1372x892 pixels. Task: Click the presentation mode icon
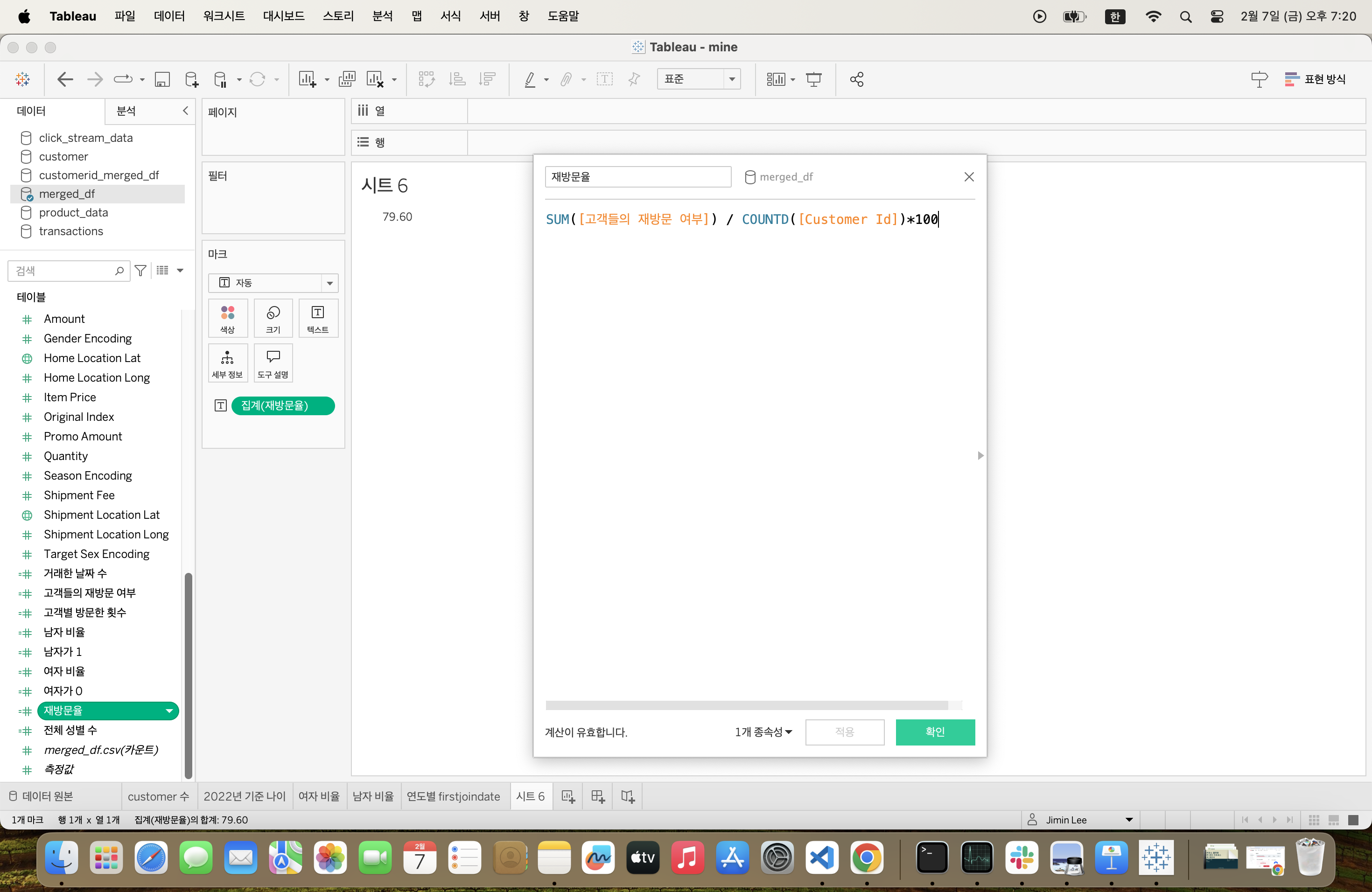pyautogui.click(x=813, y=79)
